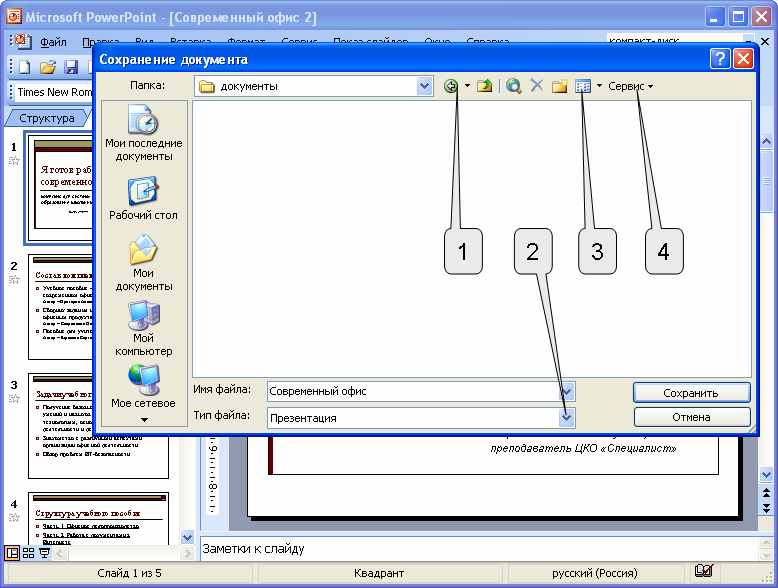Select slide 2 thumbnail in PowerPoint panel
Viewport: 778px width, 588px height.
[61, 307]
